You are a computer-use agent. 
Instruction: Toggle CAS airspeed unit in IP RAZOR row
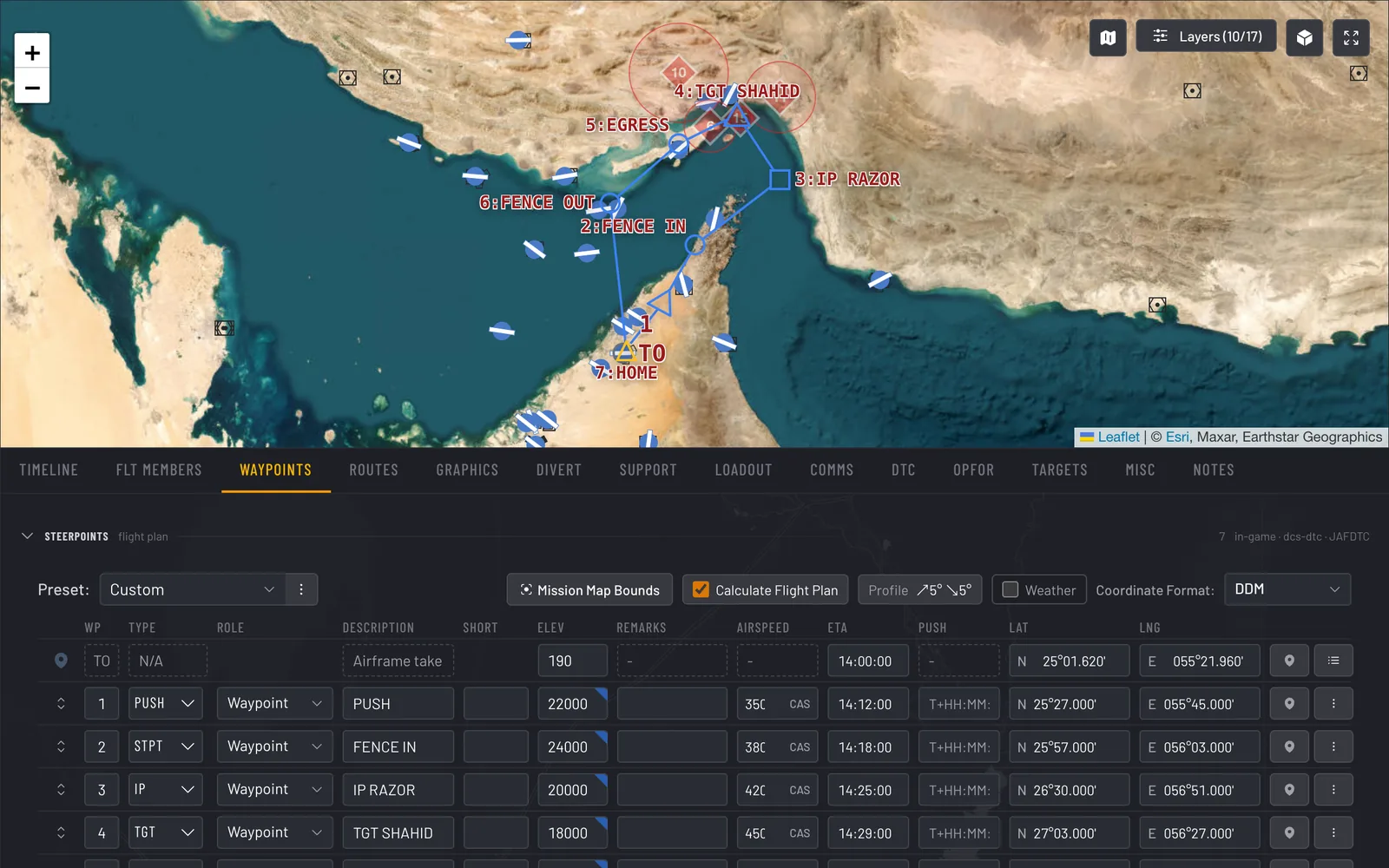[800, 791]
